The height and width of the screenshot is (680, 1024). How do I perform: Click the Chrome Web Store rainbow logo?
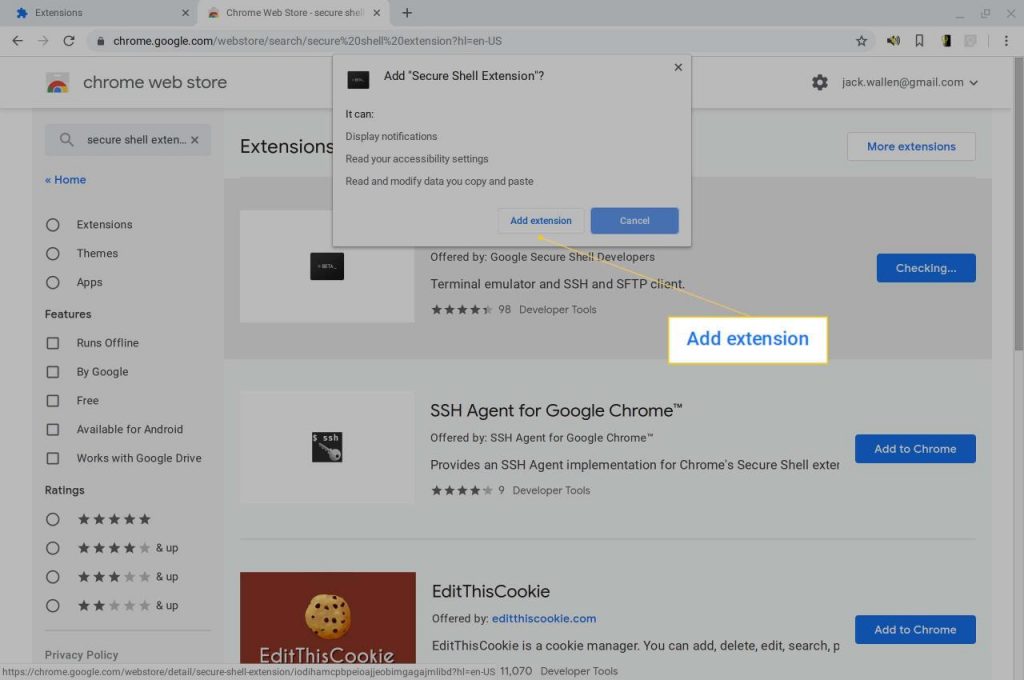point(57,83)
